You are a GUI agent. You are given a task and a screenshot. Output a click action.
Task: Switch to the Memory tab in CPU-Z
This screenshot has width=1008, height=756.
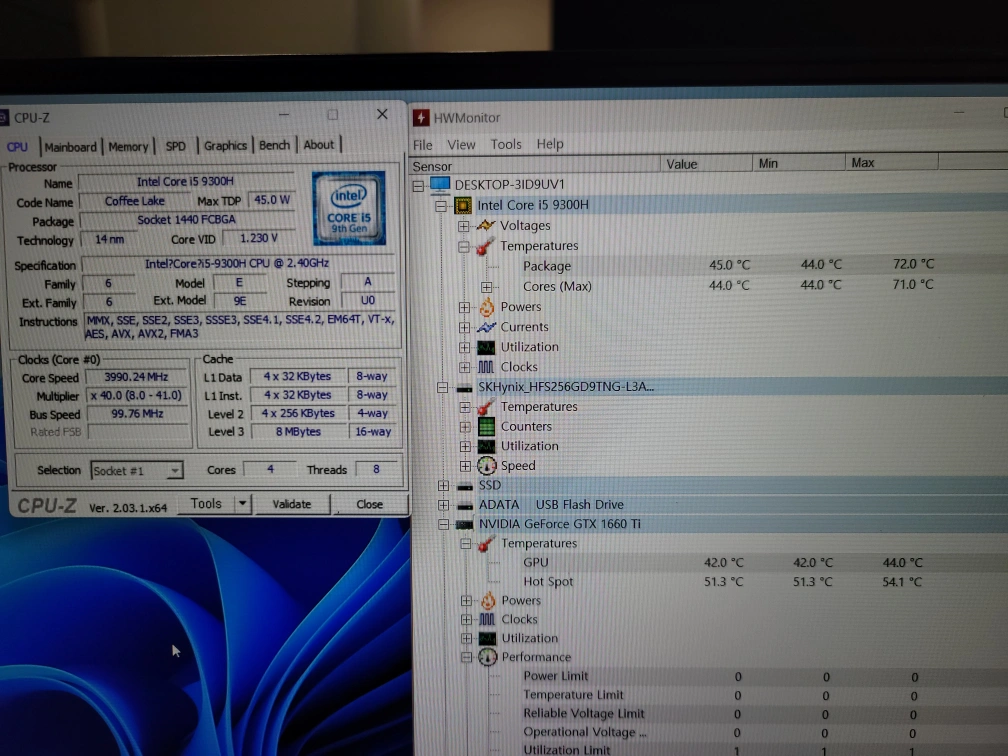pos(128,147)
